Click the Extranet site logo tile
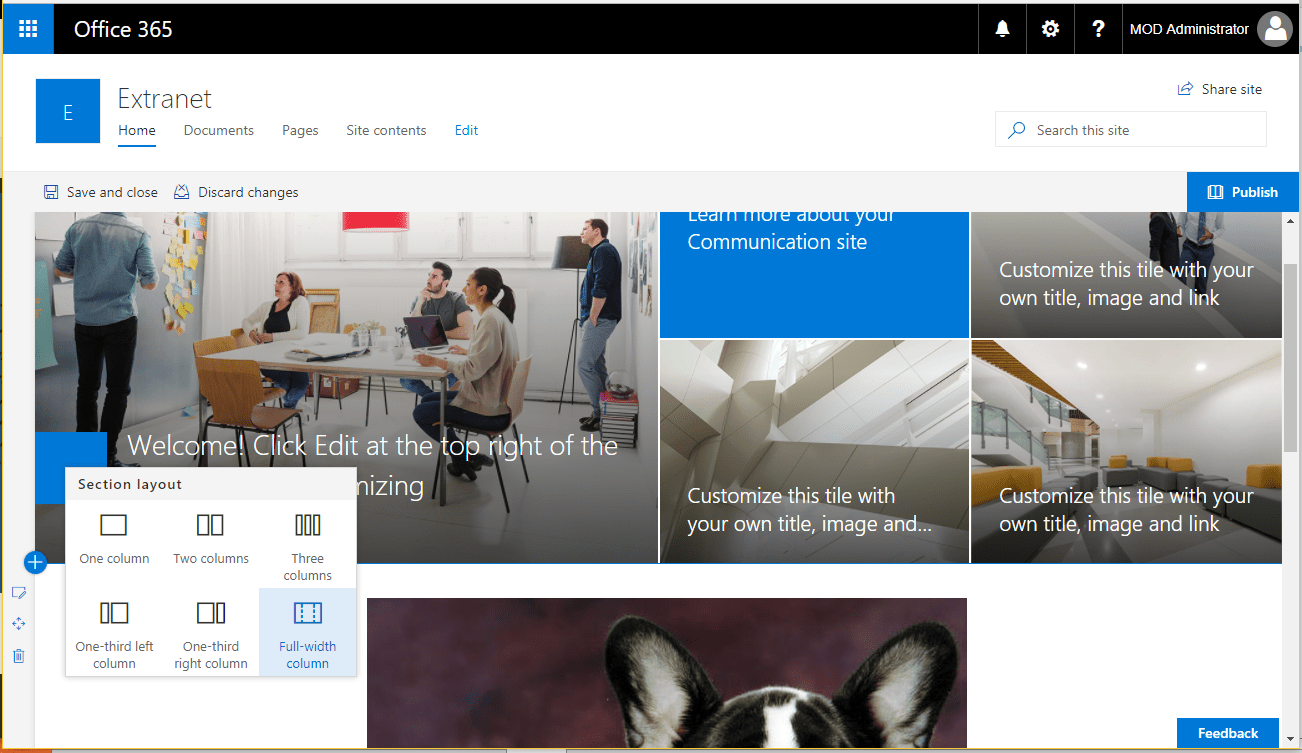Viewport: 1302px width, 753px height. coord(68,111)
